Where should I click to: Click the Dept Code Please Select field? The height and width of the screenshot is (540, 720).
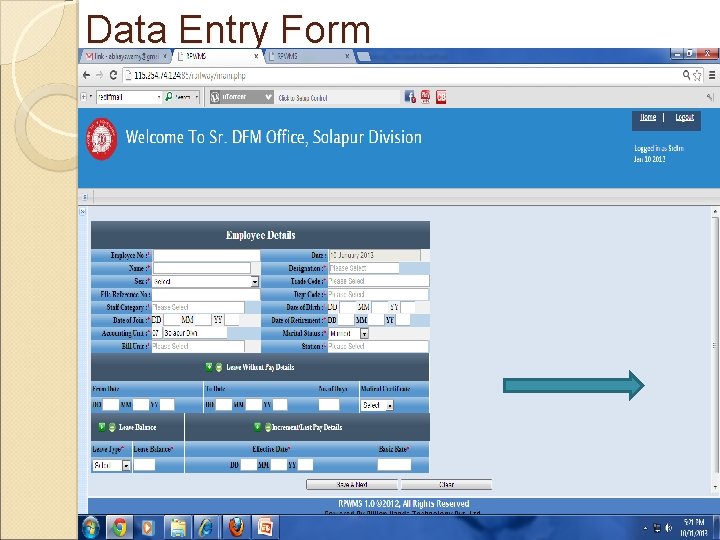click(x=378, y=294)
